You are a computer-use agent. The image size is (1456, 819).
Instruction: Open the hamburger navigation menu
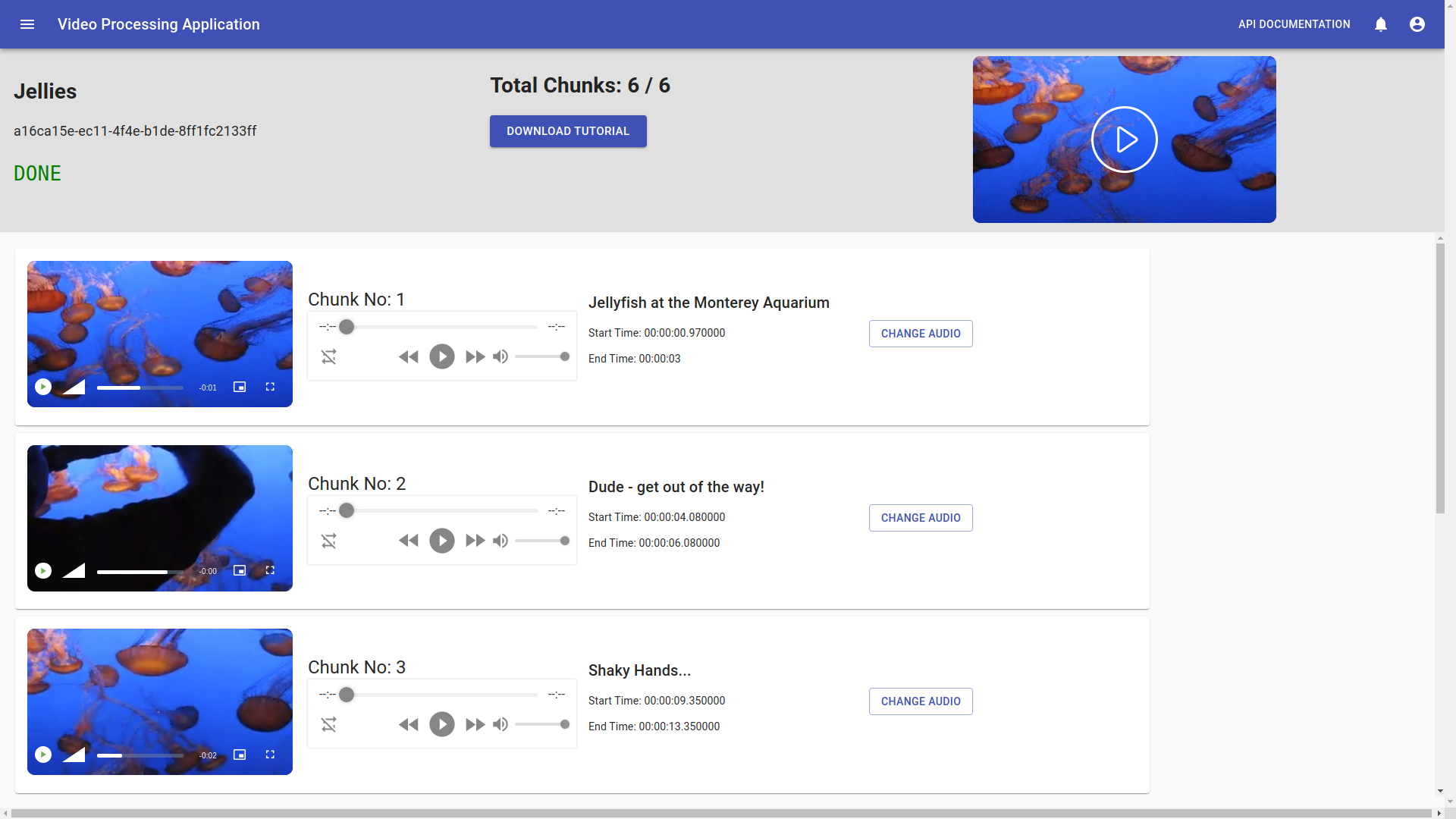point(27,24)
